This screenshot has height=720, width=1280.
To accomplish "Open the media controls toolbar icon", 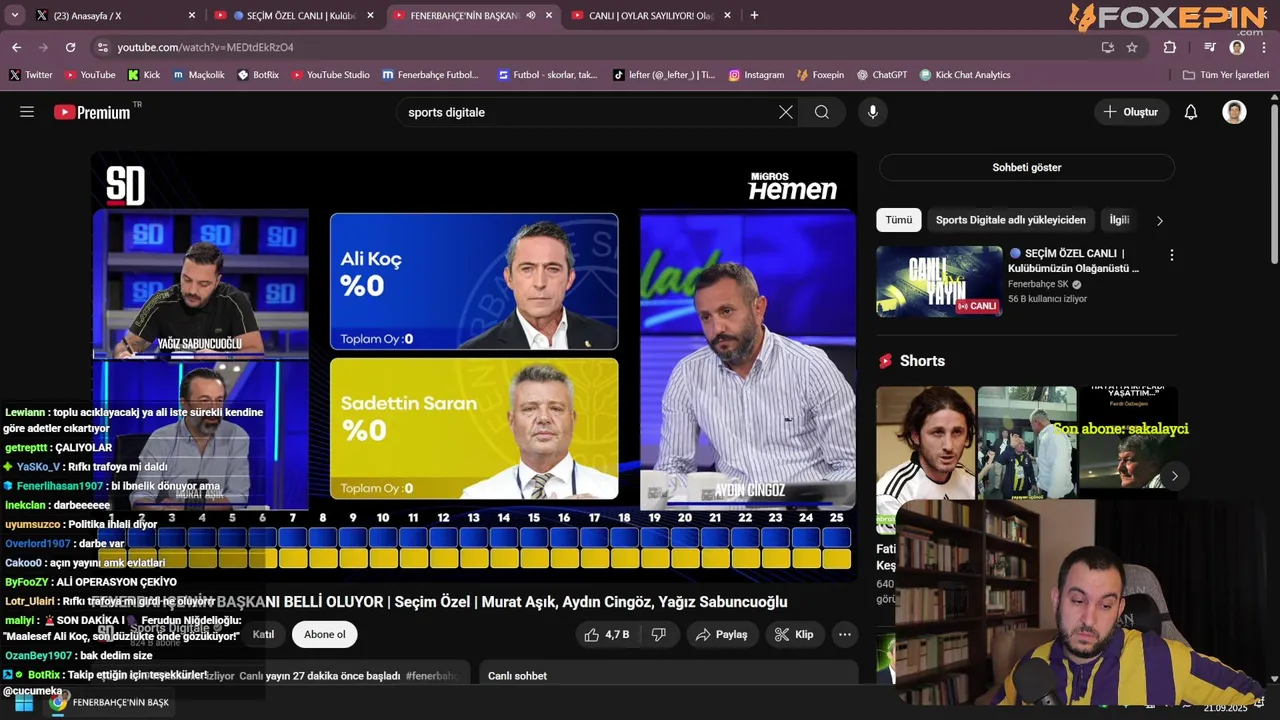I will [x=1210, y=47].
